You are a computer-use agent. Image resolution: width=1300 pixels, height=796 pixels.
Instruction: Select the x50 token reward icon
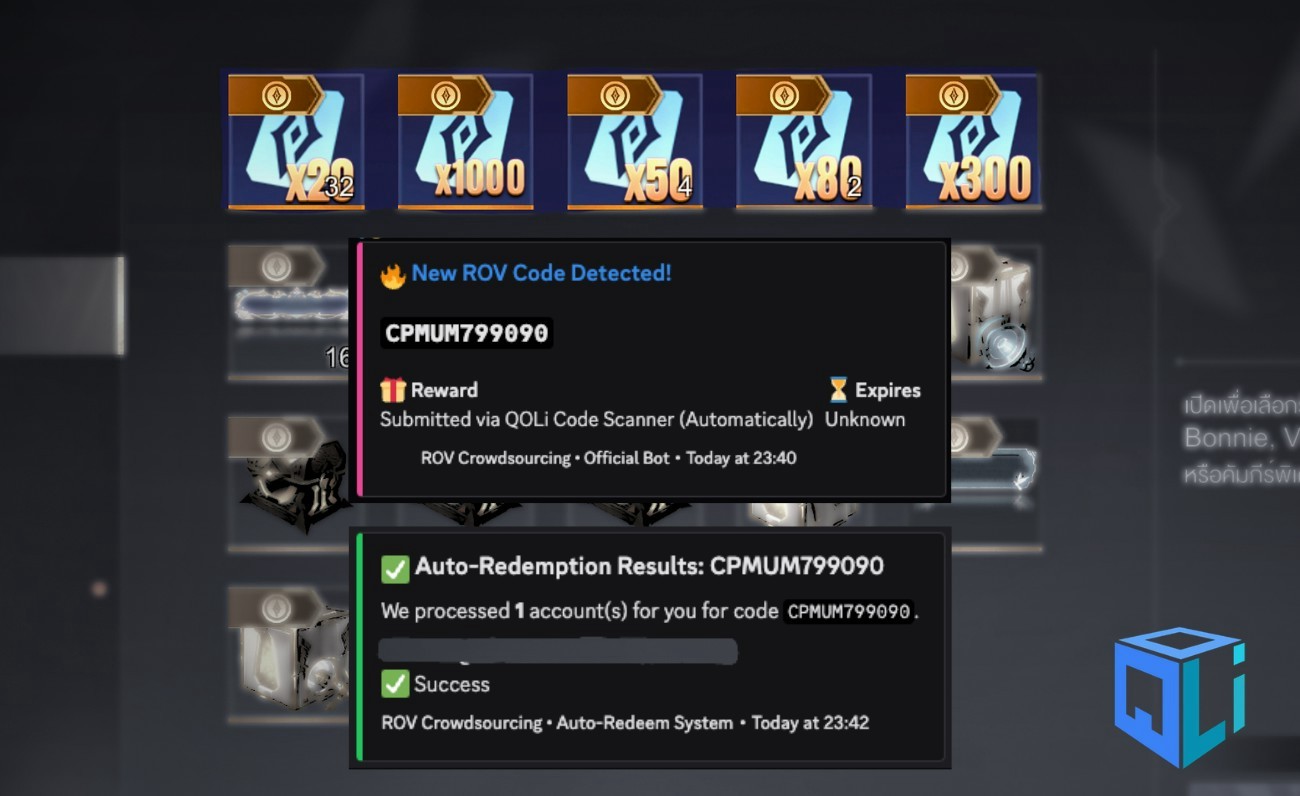[x=635, y=141]
